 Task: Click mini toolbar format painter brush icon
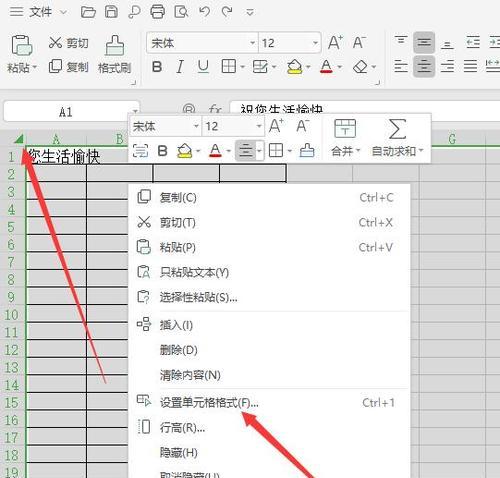pyautogui.click(x=307, y=151)
